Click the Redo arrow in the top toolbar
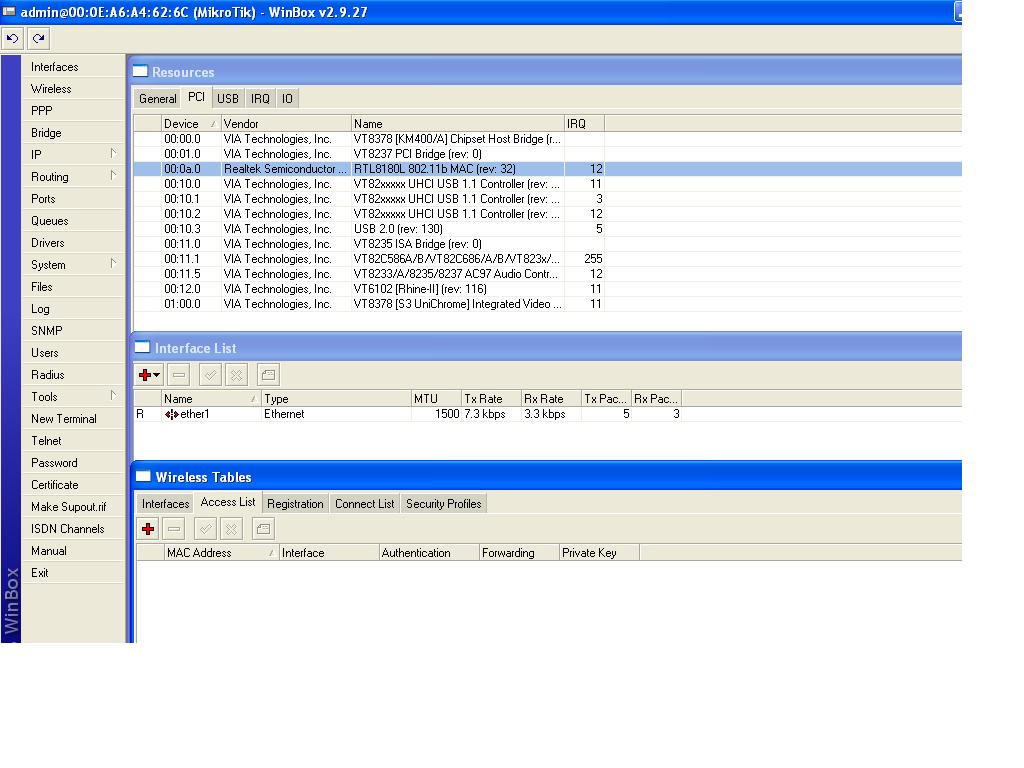 click(39, 39)
